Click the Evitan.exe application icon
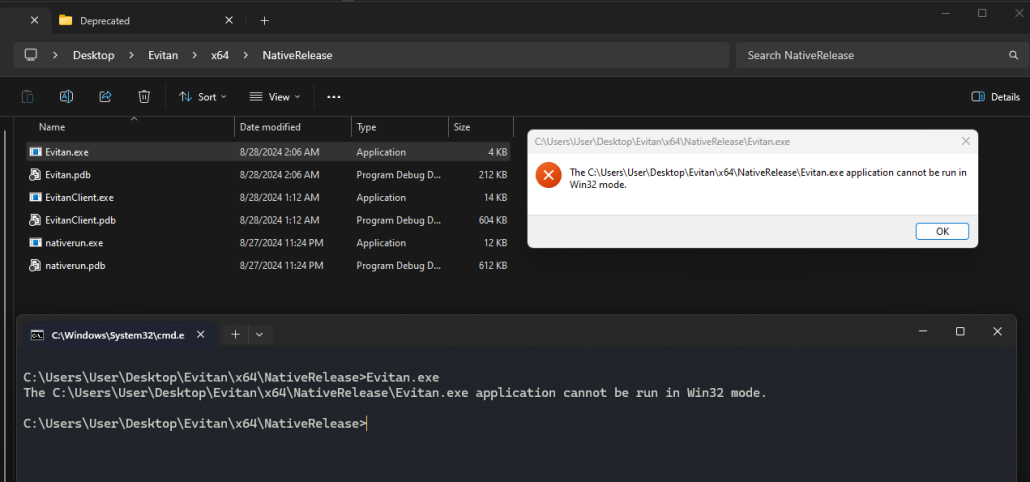 click(35, 152)
